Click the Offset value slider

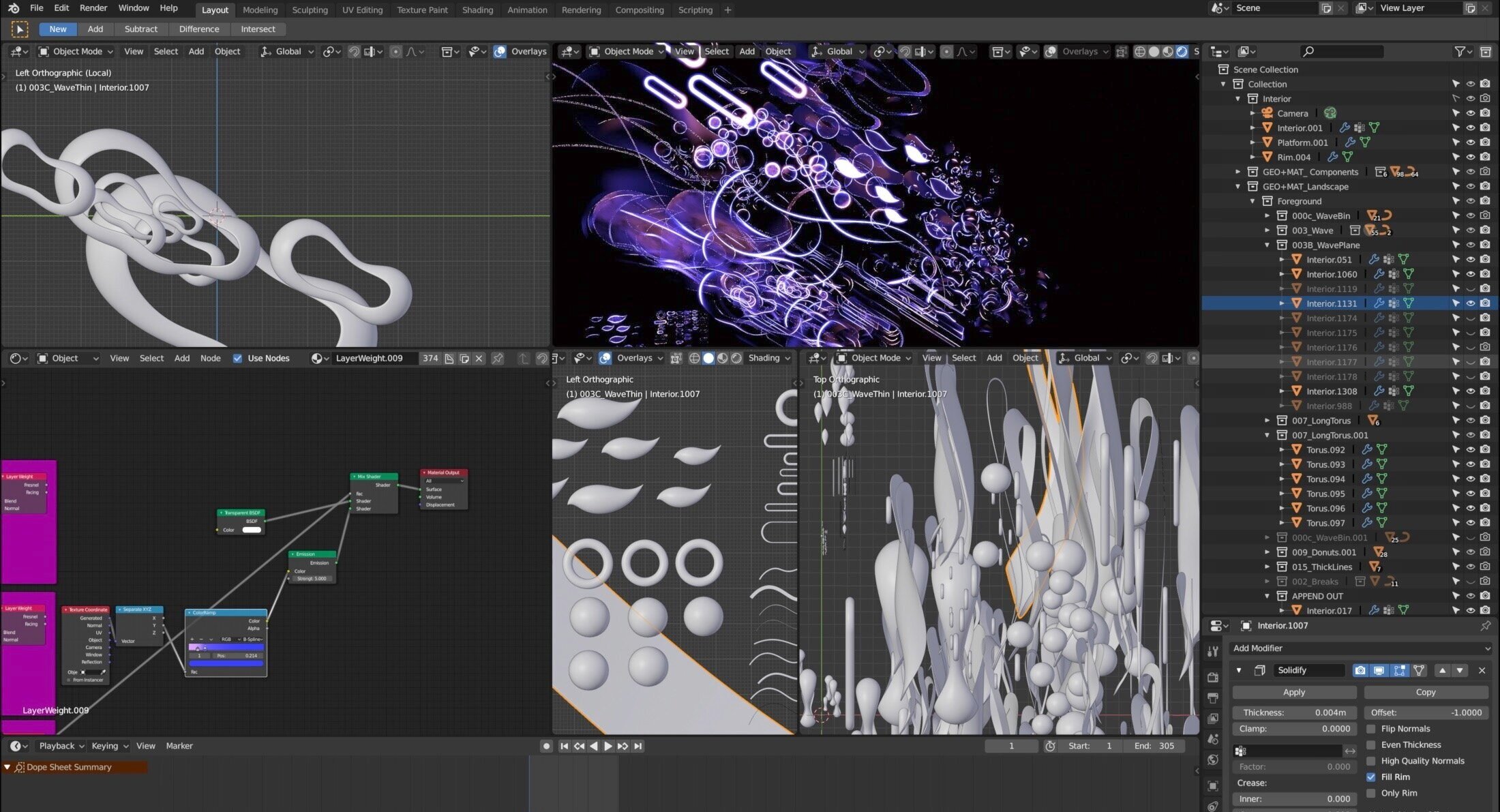point(1426,712)
